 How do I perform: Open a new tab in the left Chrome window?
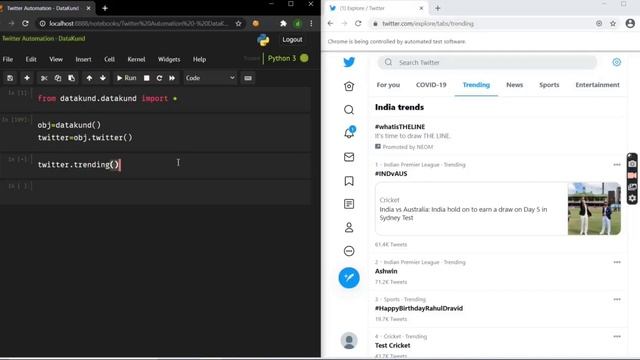point(105,8)
